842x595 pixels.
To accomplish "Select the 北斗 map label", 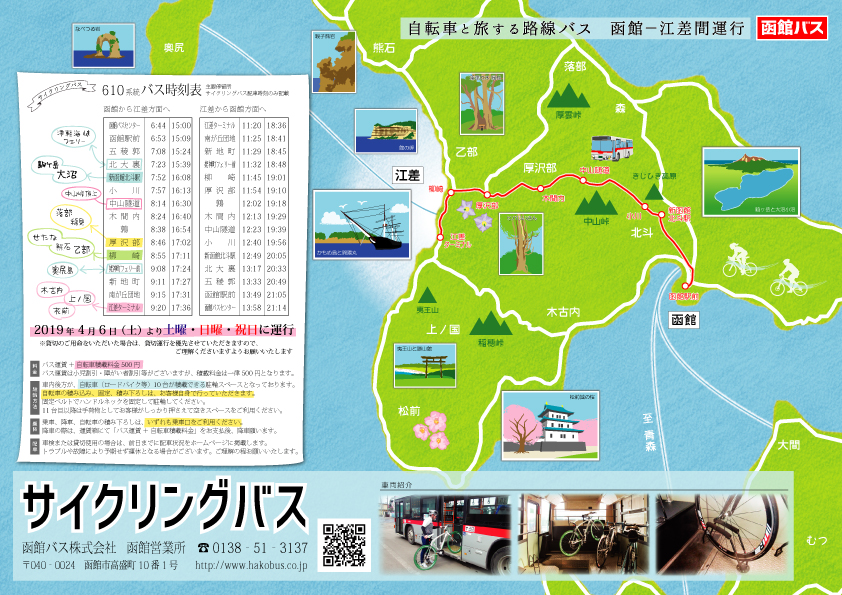I will (x=641, y=233).
